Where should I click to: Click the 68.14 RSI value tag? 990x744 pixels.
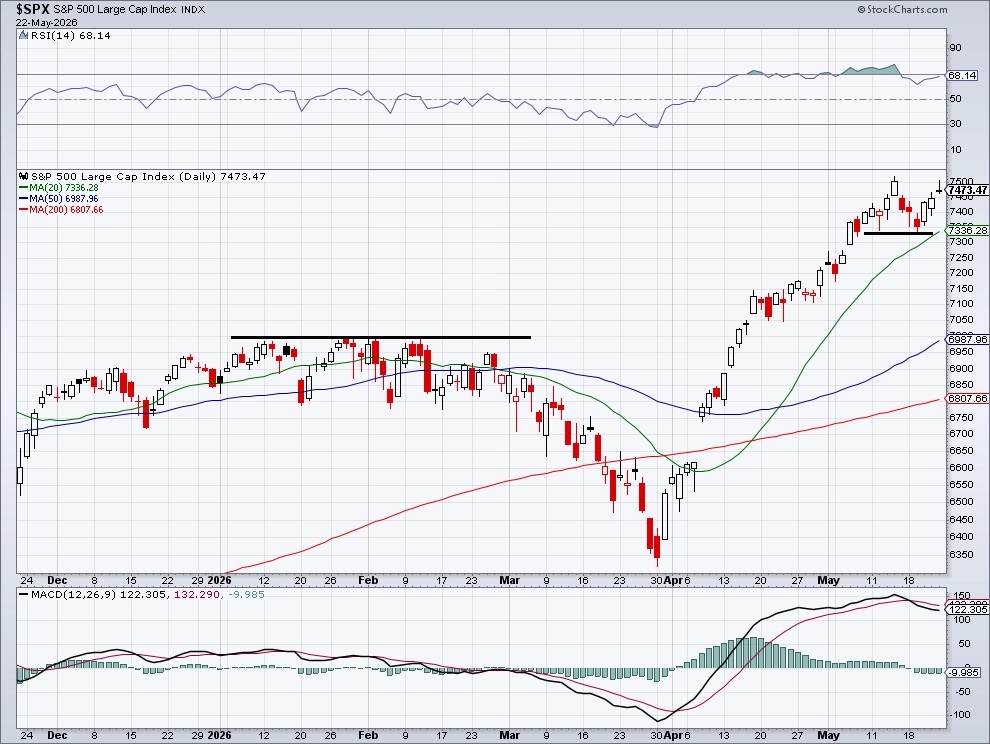click(962, 75)
